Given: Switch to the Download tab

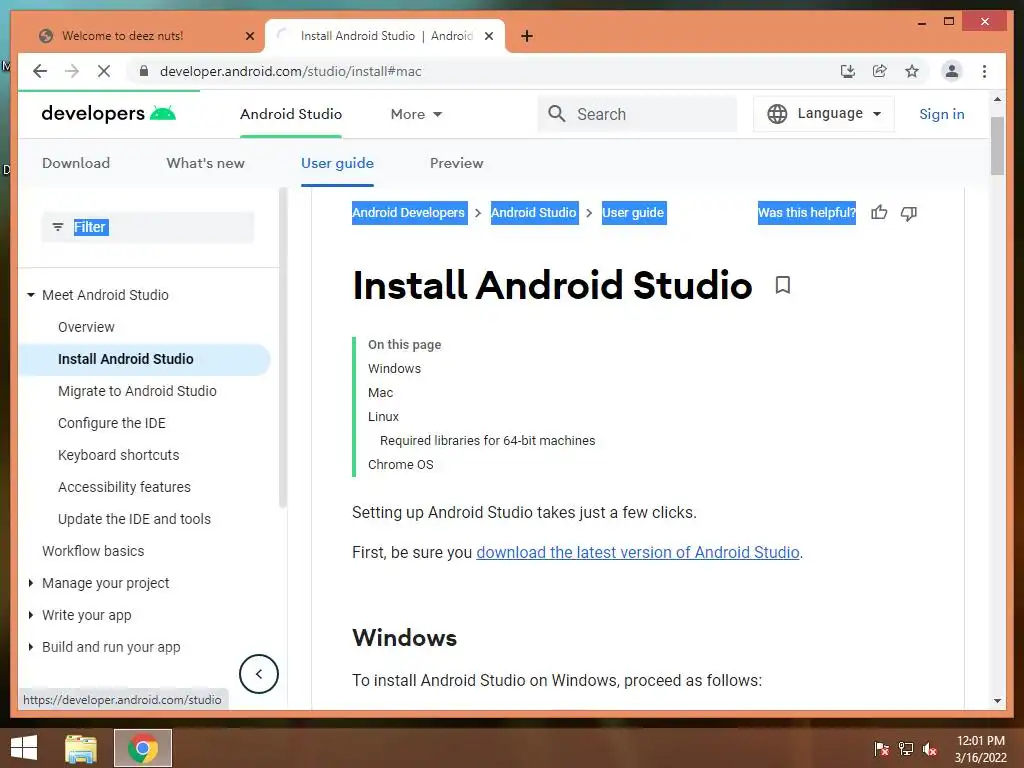Looking at the screenshot, I should (x=76, y=163).
